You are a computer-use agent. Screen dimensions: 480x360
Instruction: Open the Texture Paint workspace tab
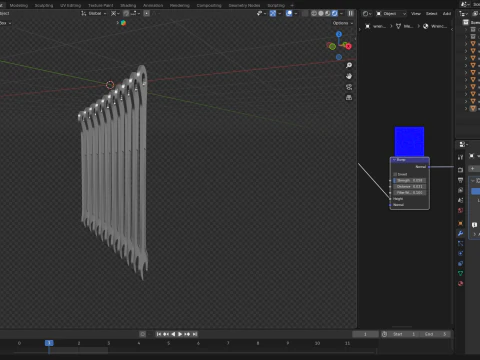[100, 5]
